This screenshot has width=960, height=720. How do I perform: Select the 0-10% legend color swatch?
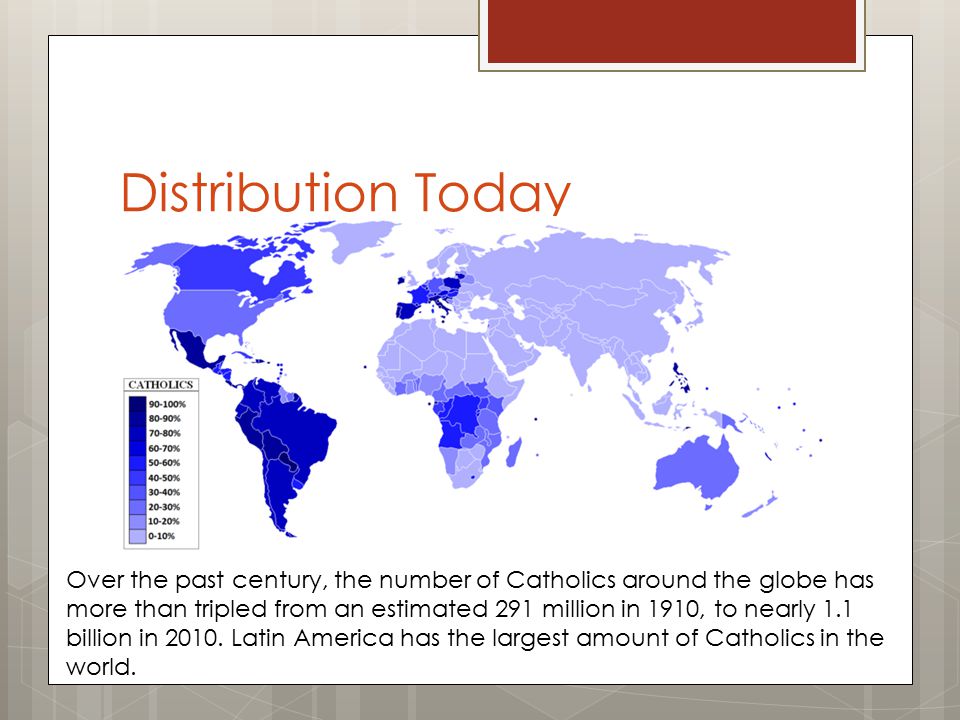pyautogui.click(x=137, y=536)
